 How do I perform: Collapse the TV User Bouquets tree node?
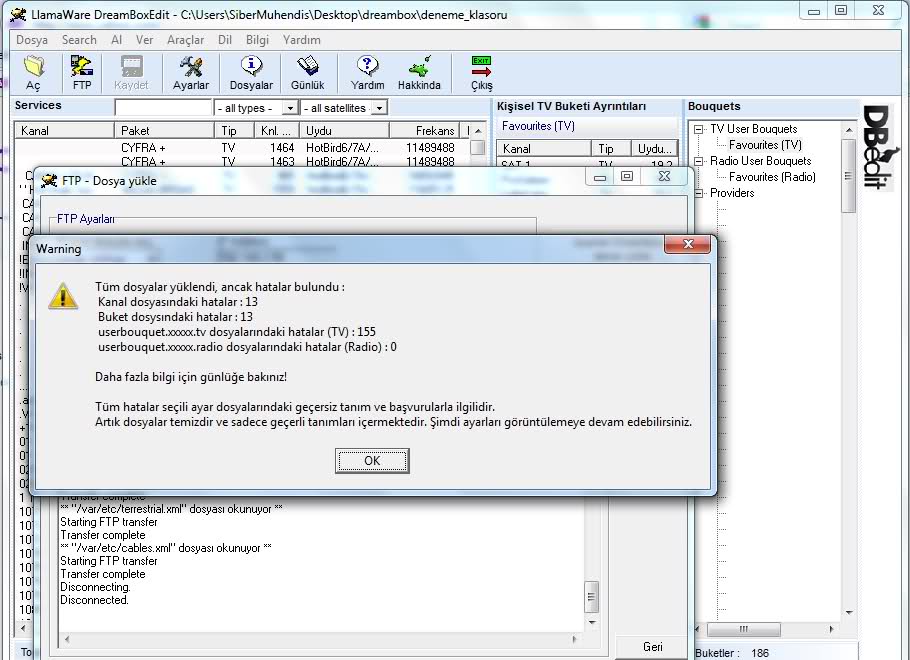[698, 129]
